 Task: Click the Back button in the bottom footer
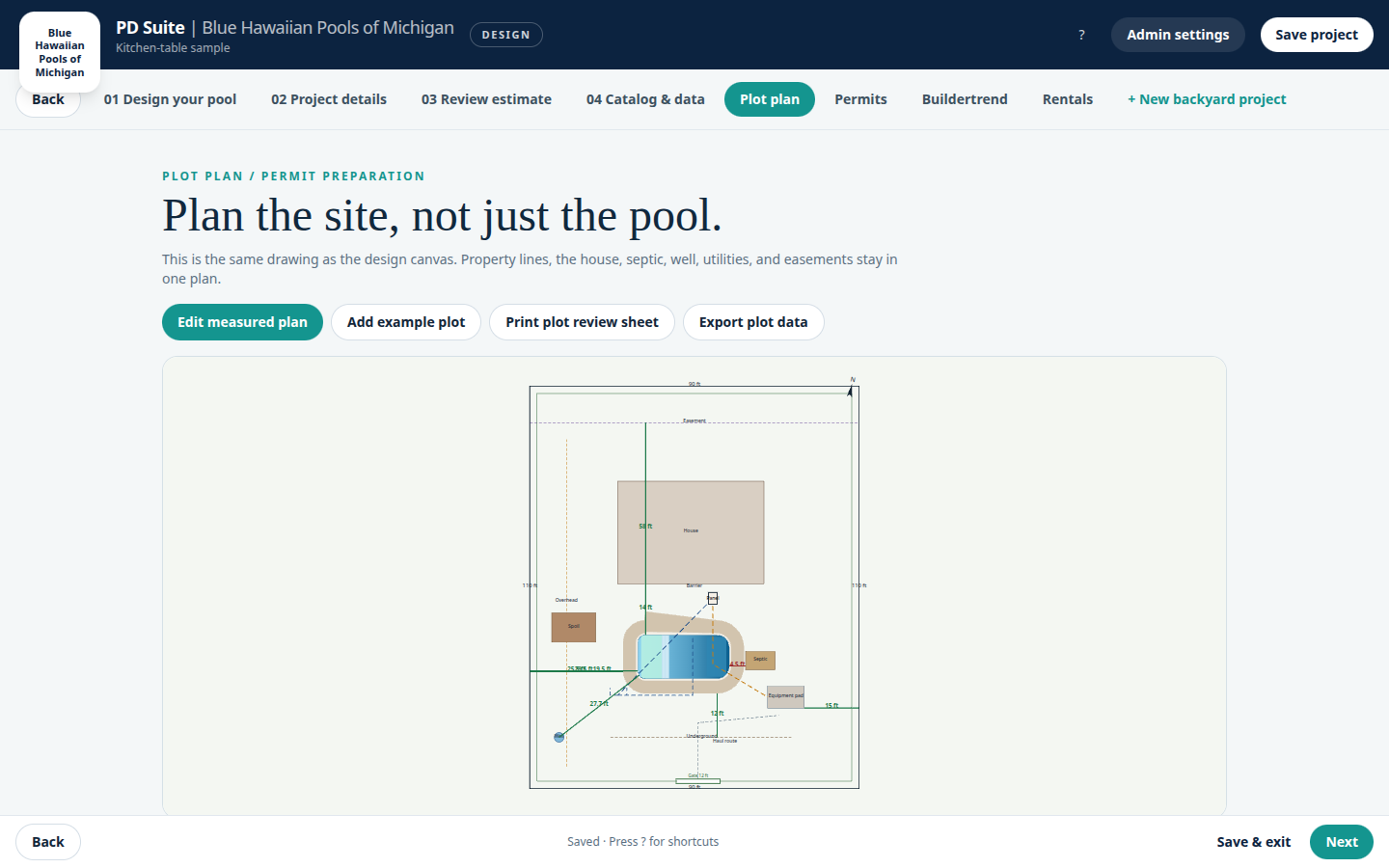pyautogui.click(x=48, y=842)
